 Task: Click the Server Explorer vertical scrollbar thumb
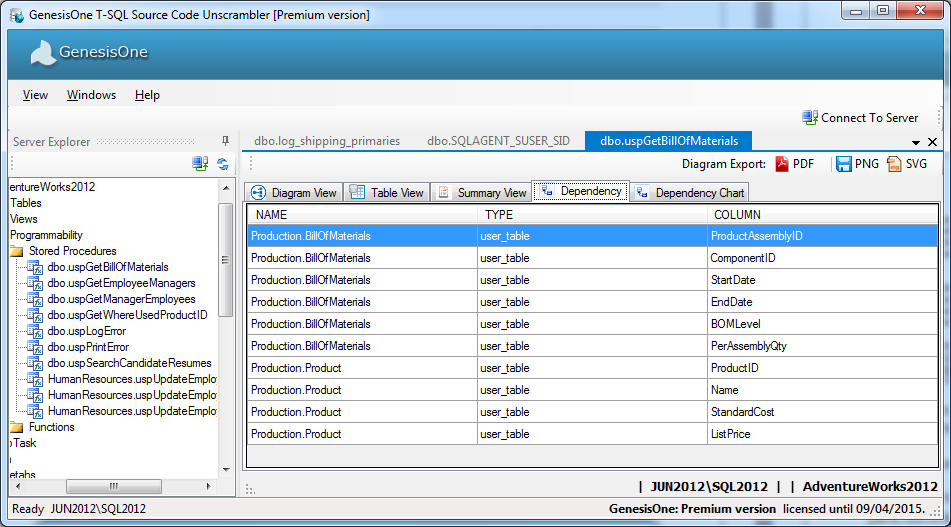click(x=226, y=260)
